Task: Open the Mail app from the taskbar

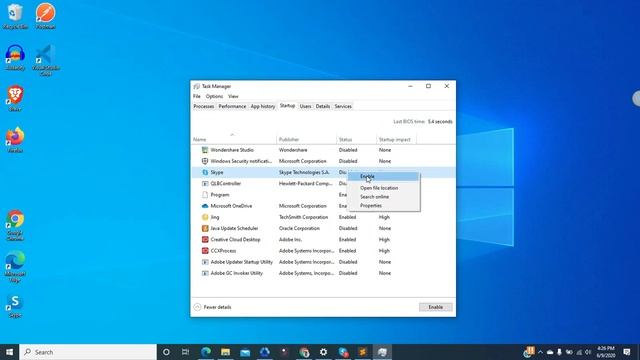Action: point(245,352)
